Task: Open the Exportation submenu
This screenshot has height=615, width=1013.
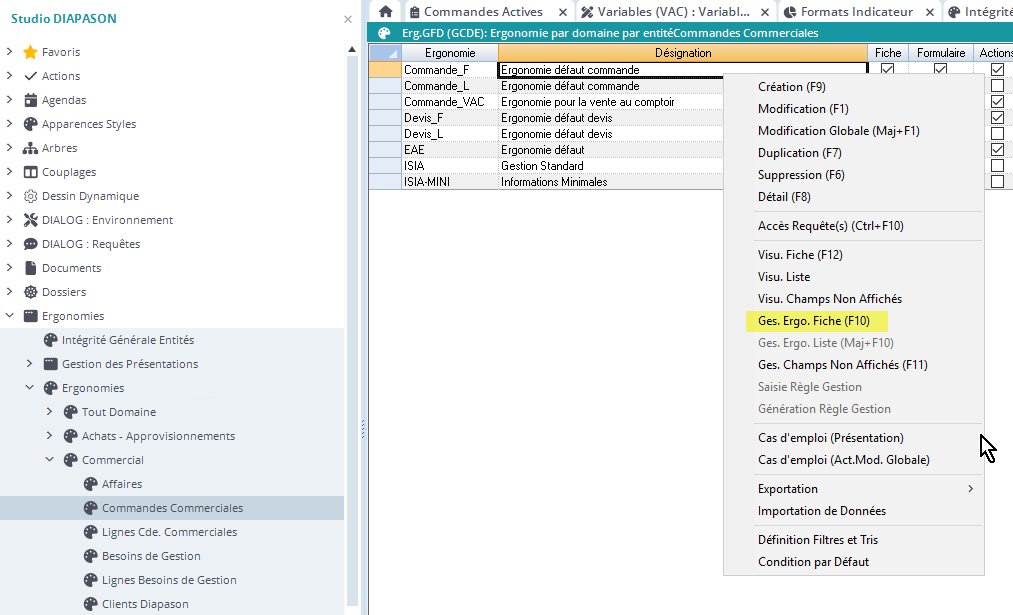Action: pos(865,489)
